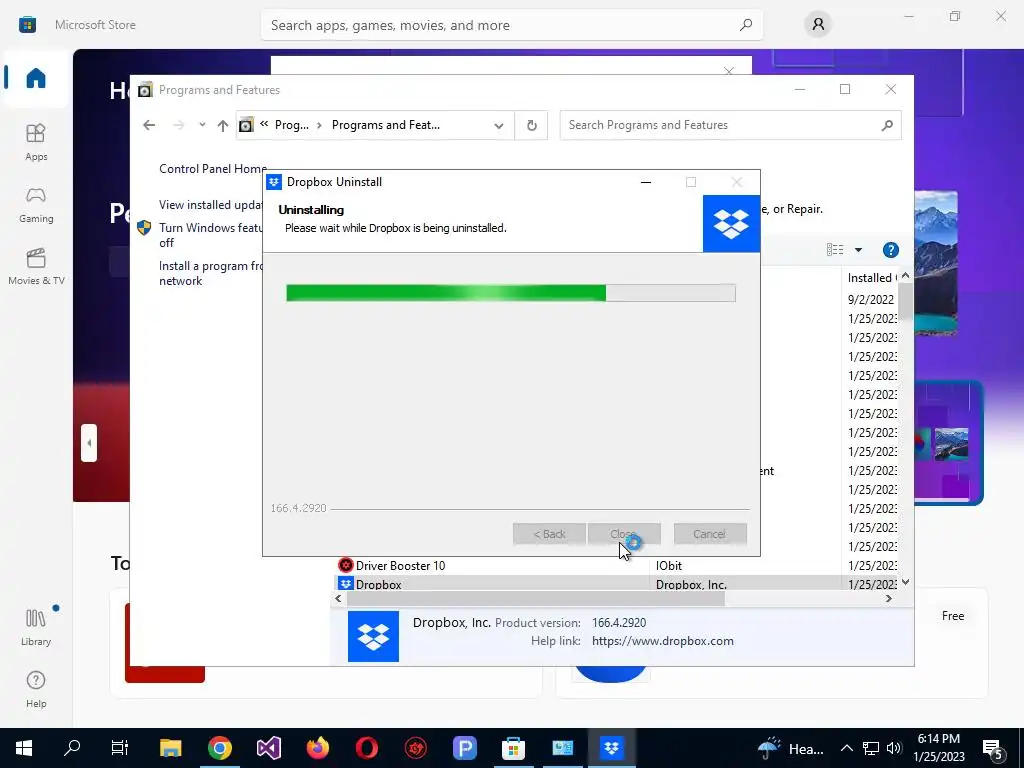Open File Explorer from taskbar
This screenshot has width=1024, height=768.
(170, 748)
